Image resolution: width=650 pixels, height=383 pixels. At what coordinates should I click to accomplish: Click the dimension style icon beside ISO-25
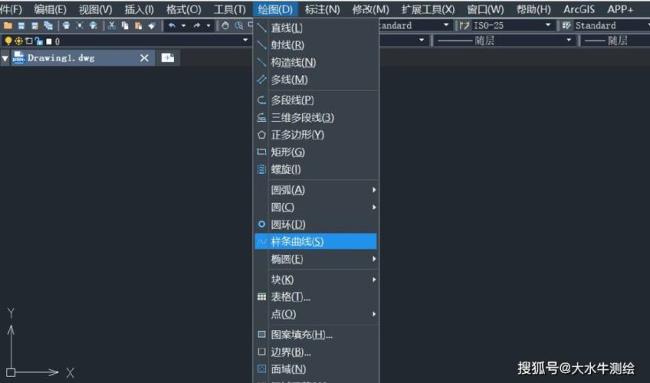(465, 26)
